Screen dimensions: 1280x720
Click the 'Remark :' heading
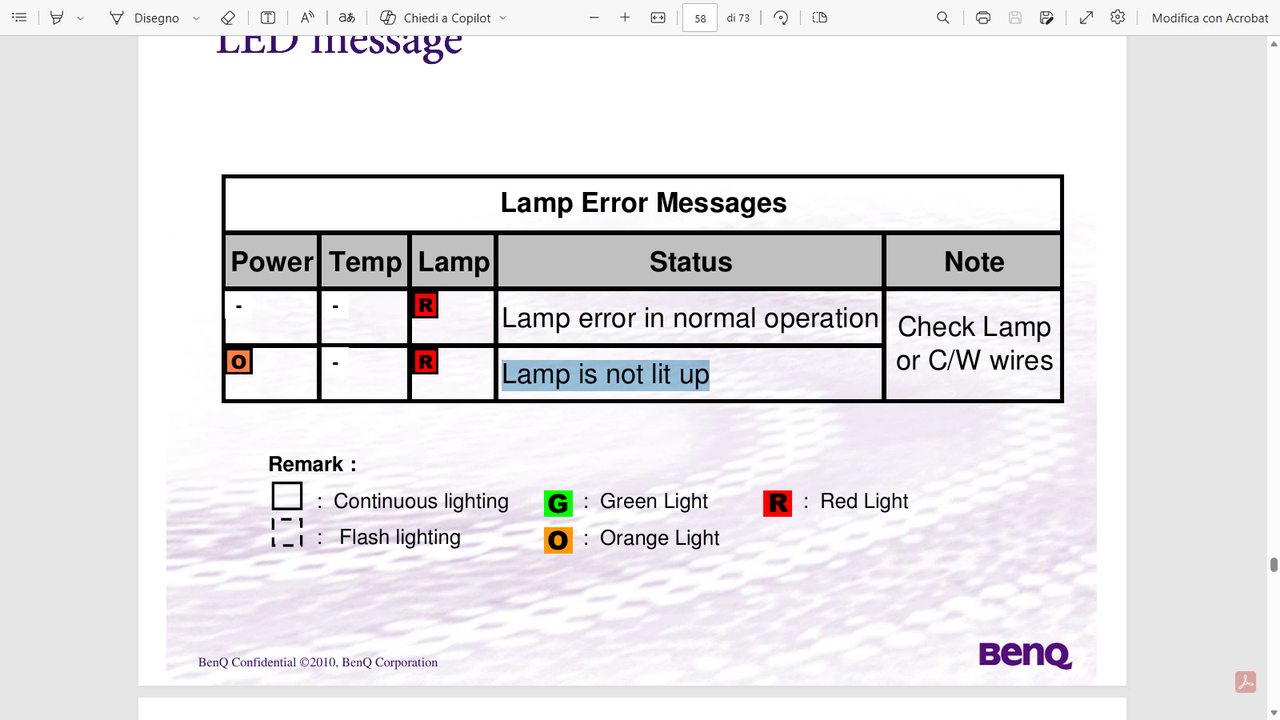[x=312, y=464]
